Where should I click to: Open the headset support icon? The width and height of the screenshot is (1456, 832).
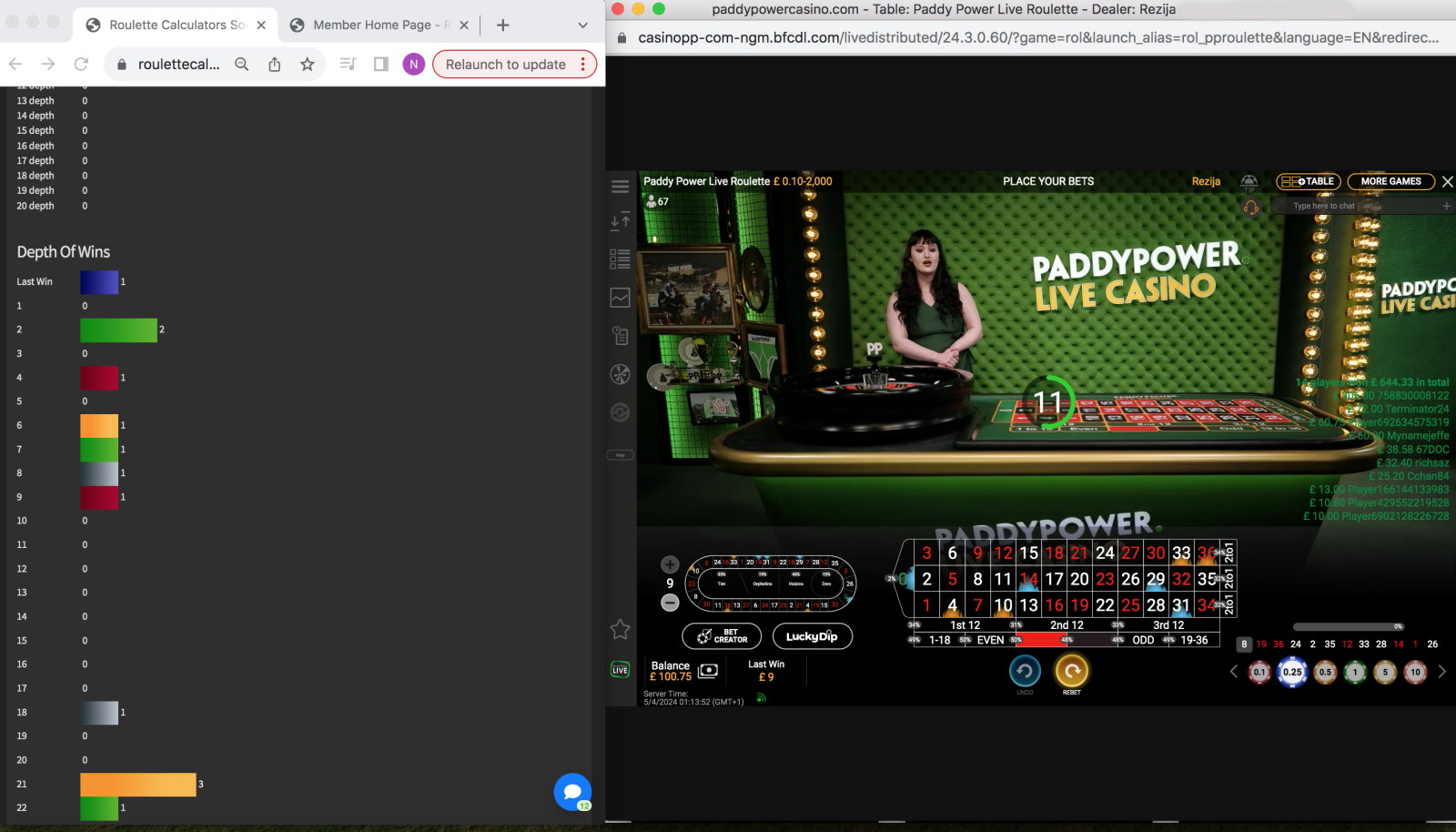coord(1251,208)
